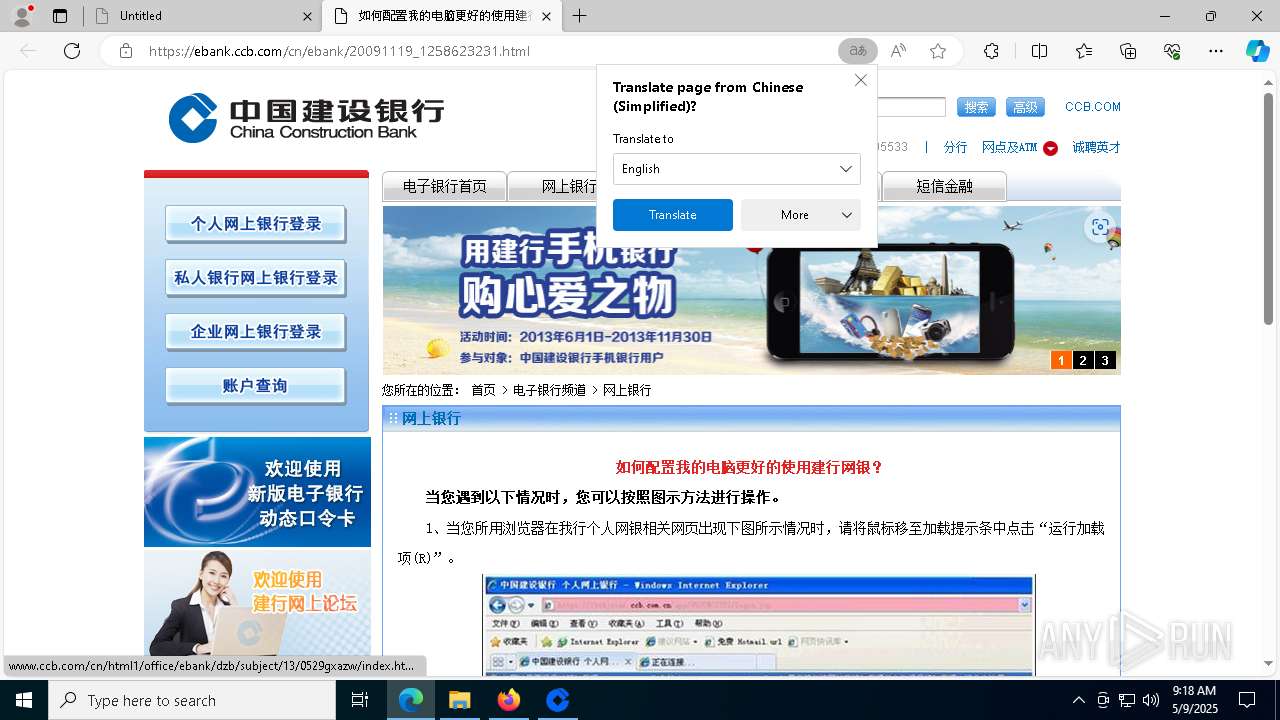Select the 电子银行首页 tab
Viewport: 1280px width, 720px height.
pyautogui.click(x=444, y=186)
